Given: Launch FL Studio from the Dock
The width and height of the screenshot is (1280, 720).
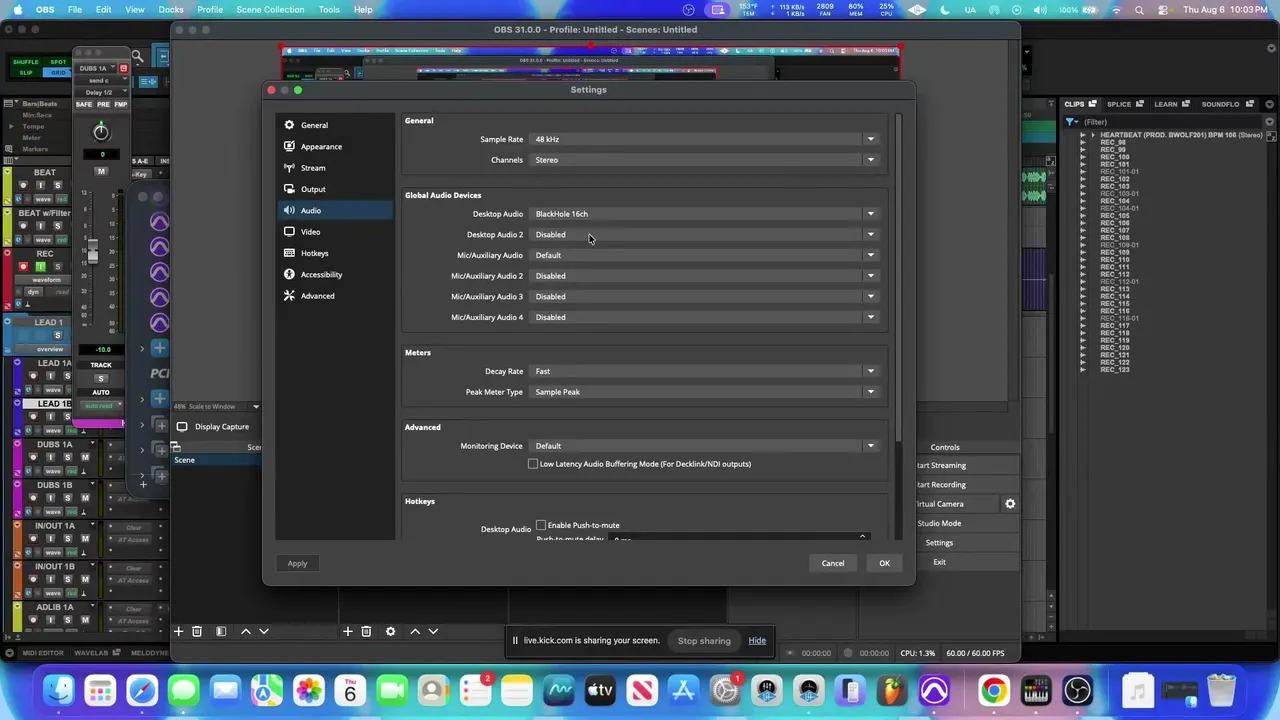Looking at the screenshot, I should pyautogui.click(x=892, y=690).
